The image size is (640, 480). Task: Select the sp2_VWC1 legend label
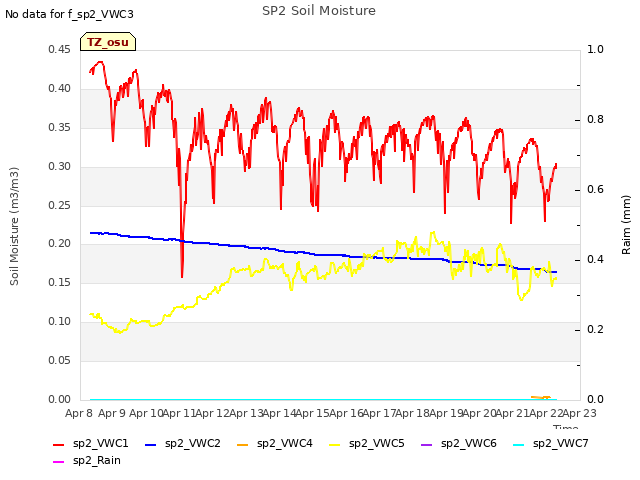tap(100, 444)
